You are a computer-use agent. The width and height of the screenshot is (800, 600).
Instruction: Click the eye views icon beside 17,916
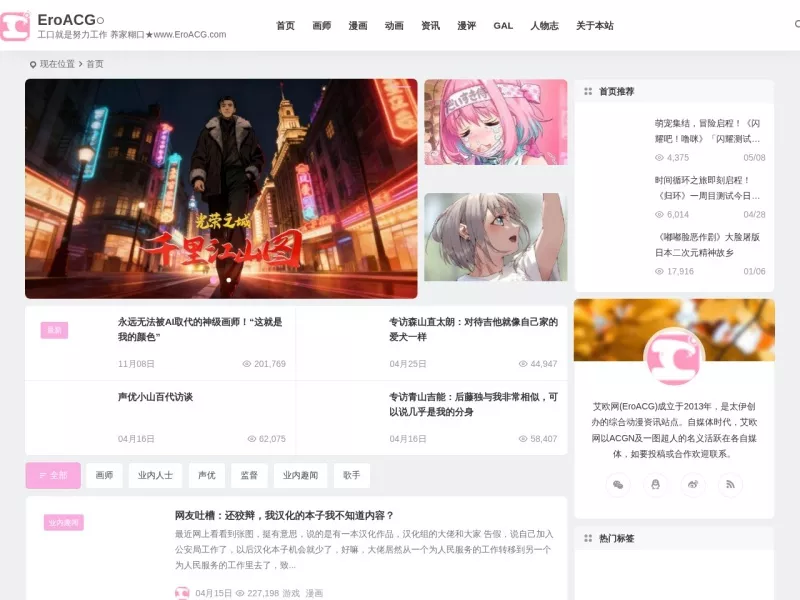click(659, 271)
